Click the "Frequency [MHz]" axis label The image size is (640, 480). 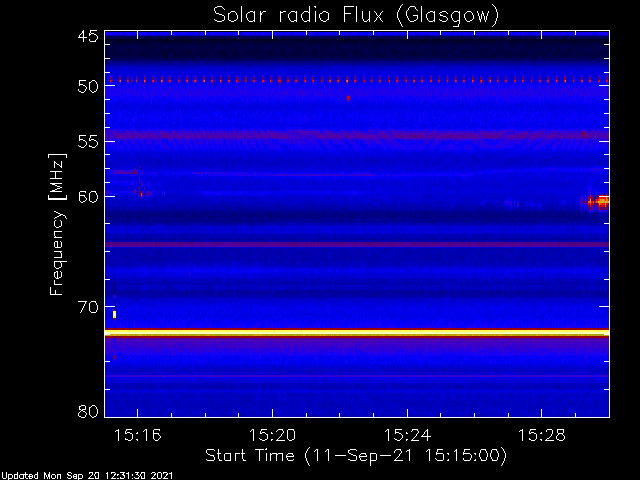pyautogui.click(x=57, y=224)
